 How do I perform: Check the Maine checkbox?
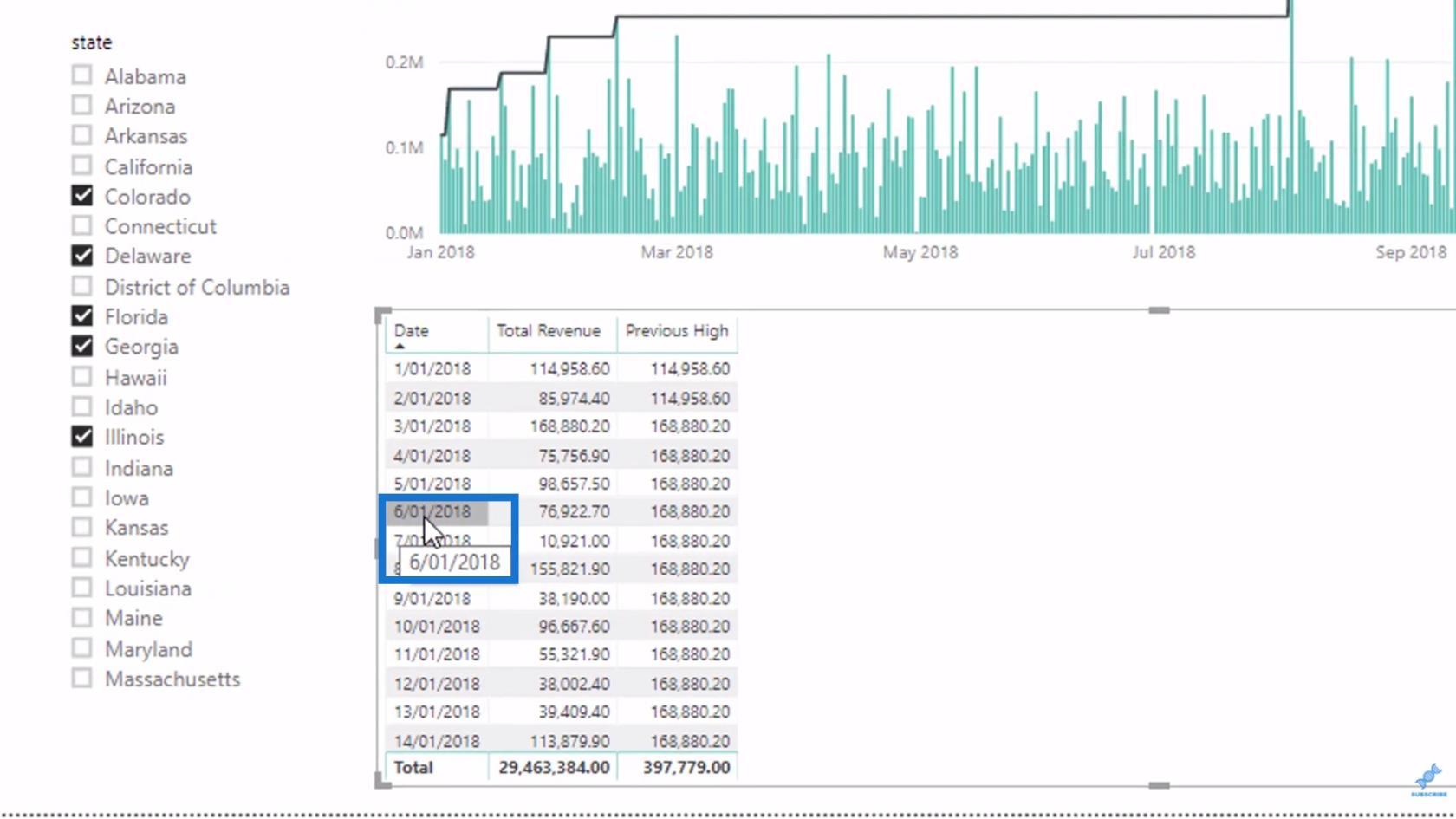[81, 617]
